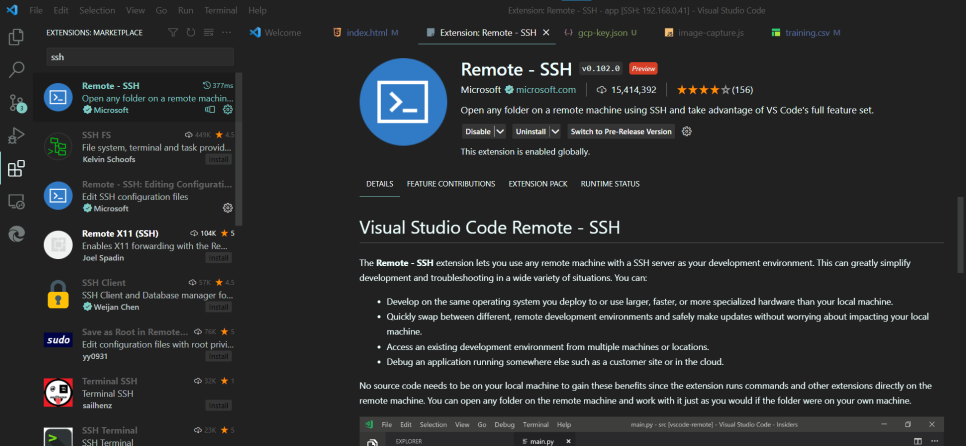Open the Explorer view in activity bar
The width and height of the screenshot is (966, 446).
[16, 37]
